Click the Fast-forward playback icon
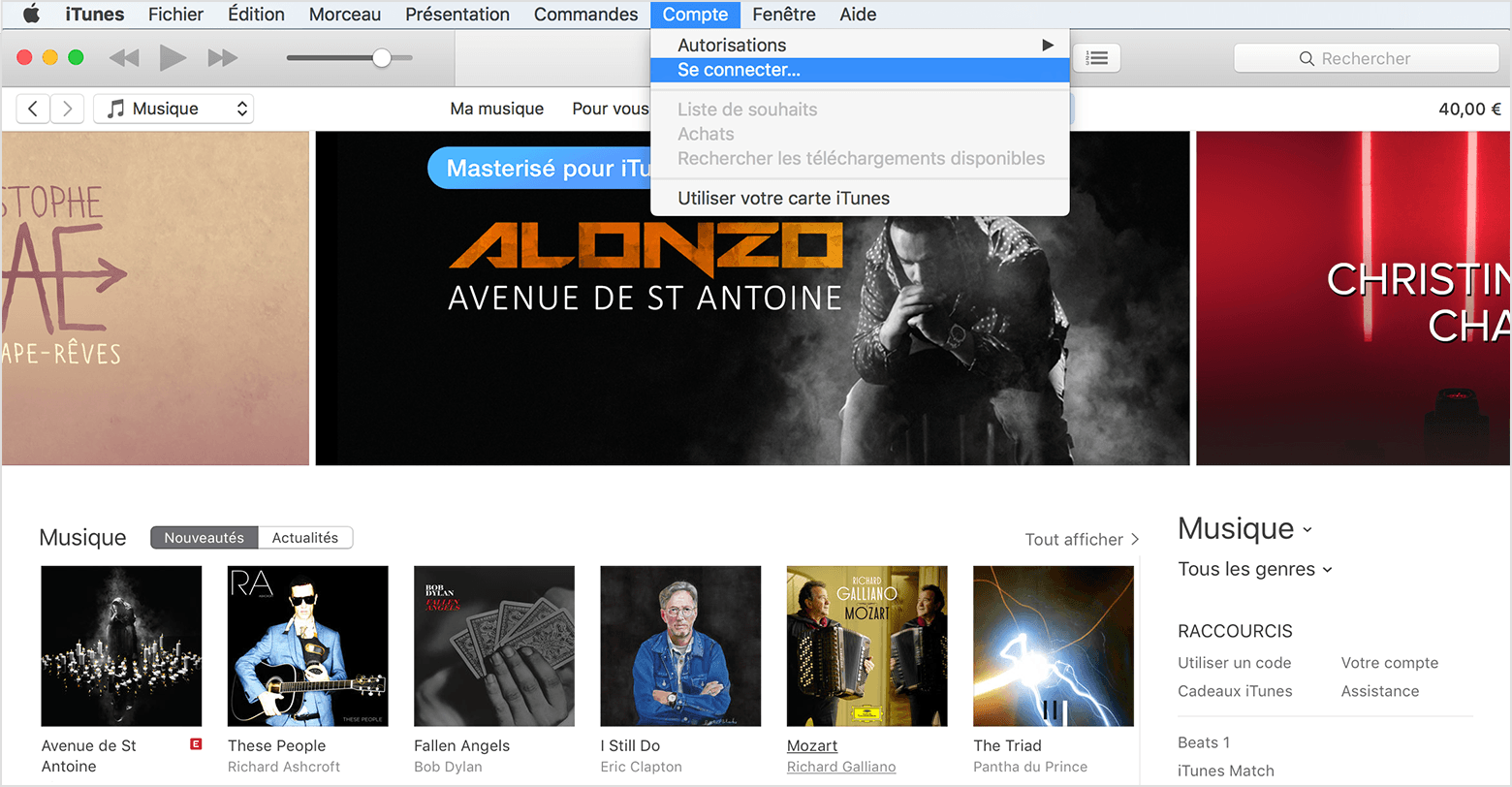The image size is (1512, 787). 223,57
